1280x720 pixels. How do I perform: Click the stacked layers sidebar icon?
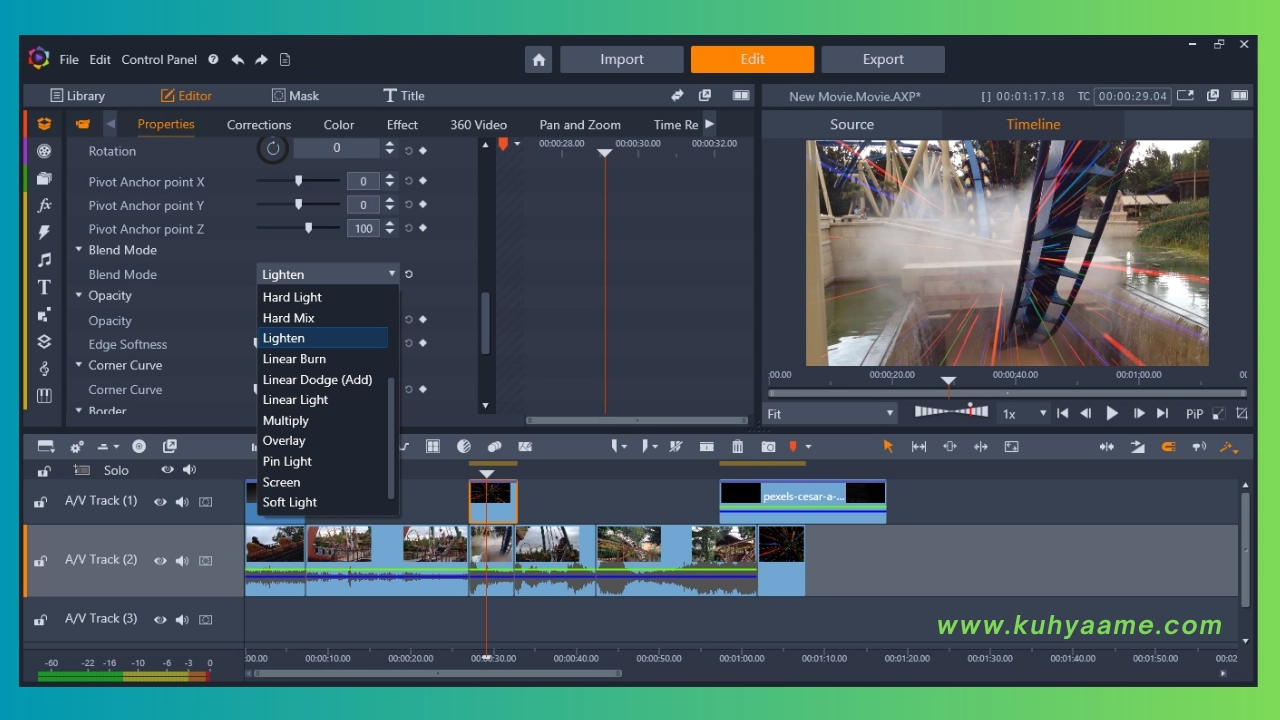pos(44,341)
